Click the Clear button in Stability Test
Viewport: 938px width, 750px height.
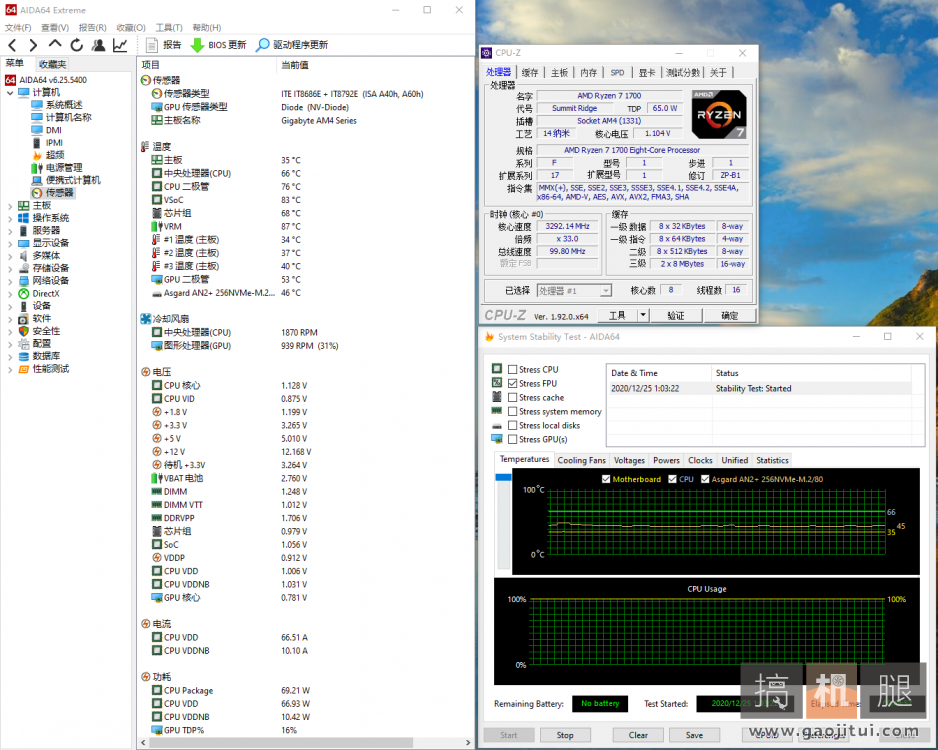pyautogui.click(x=638, y=735)
